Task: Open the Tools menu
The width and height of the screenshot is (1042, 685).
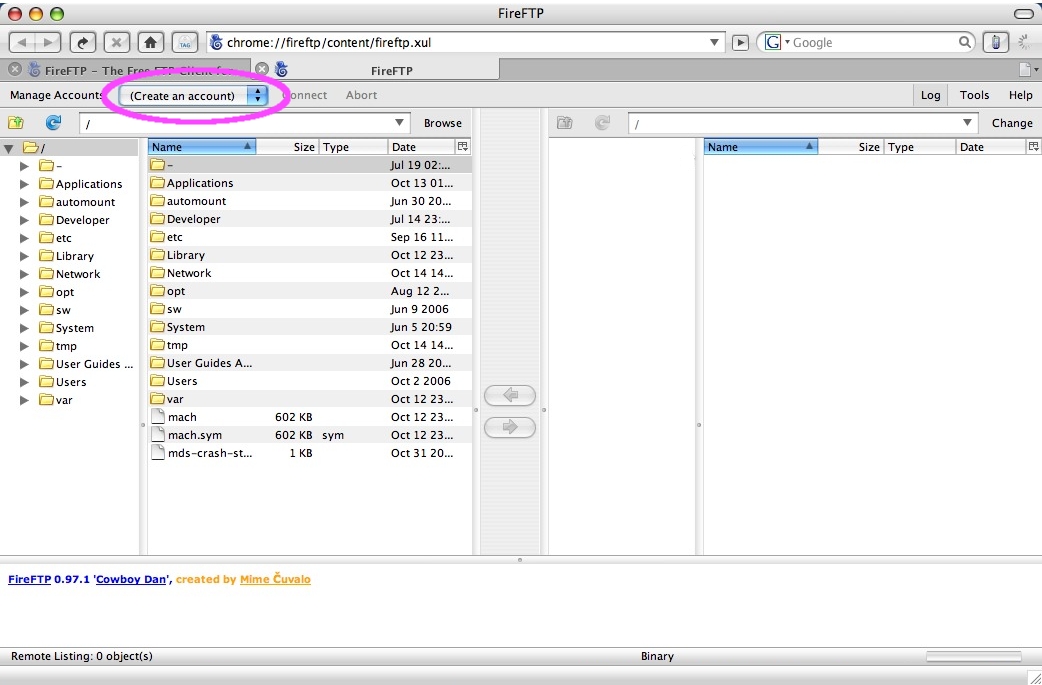Action: coord(974,95)
